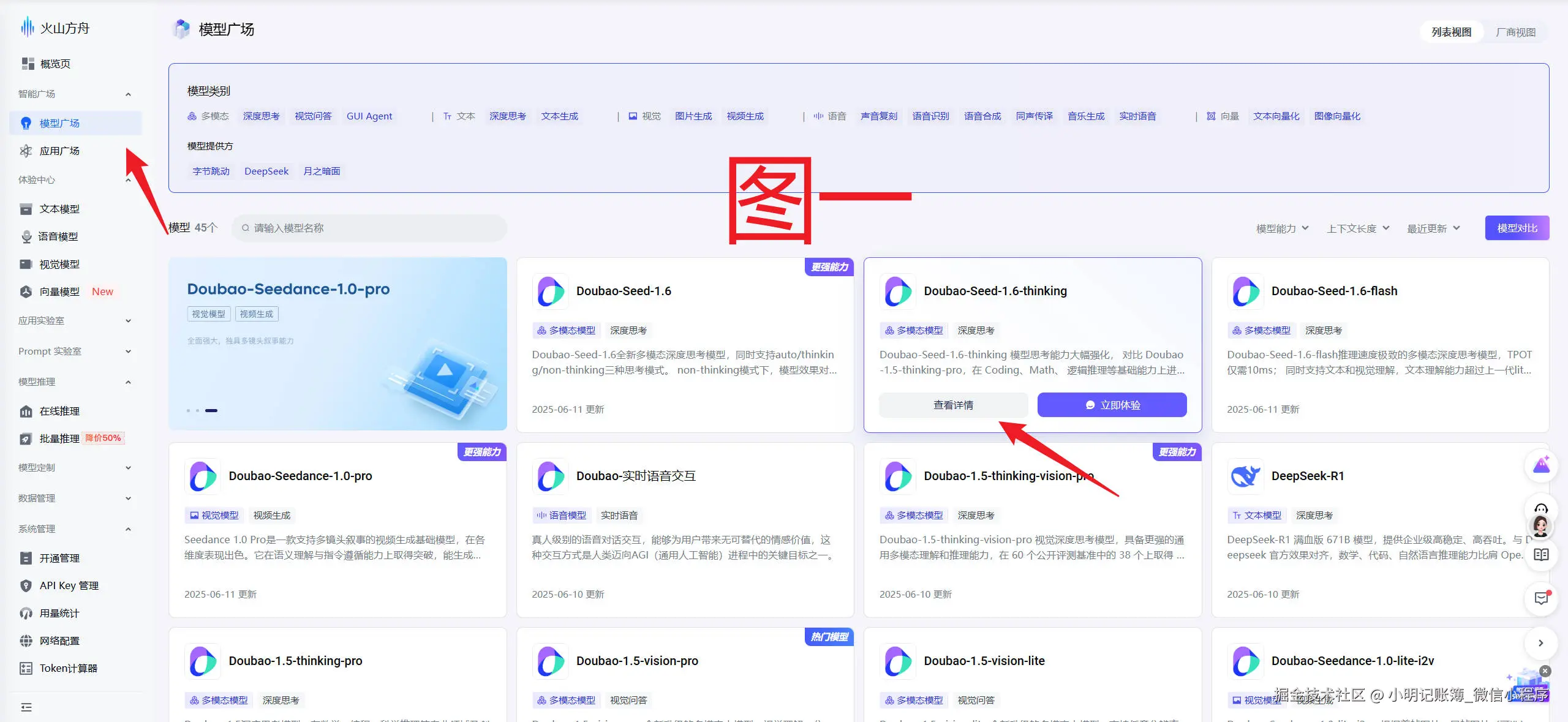Viewport: 1568px width, 722px height.
Task: Click the model name search input field
Action: click(374, 228)
